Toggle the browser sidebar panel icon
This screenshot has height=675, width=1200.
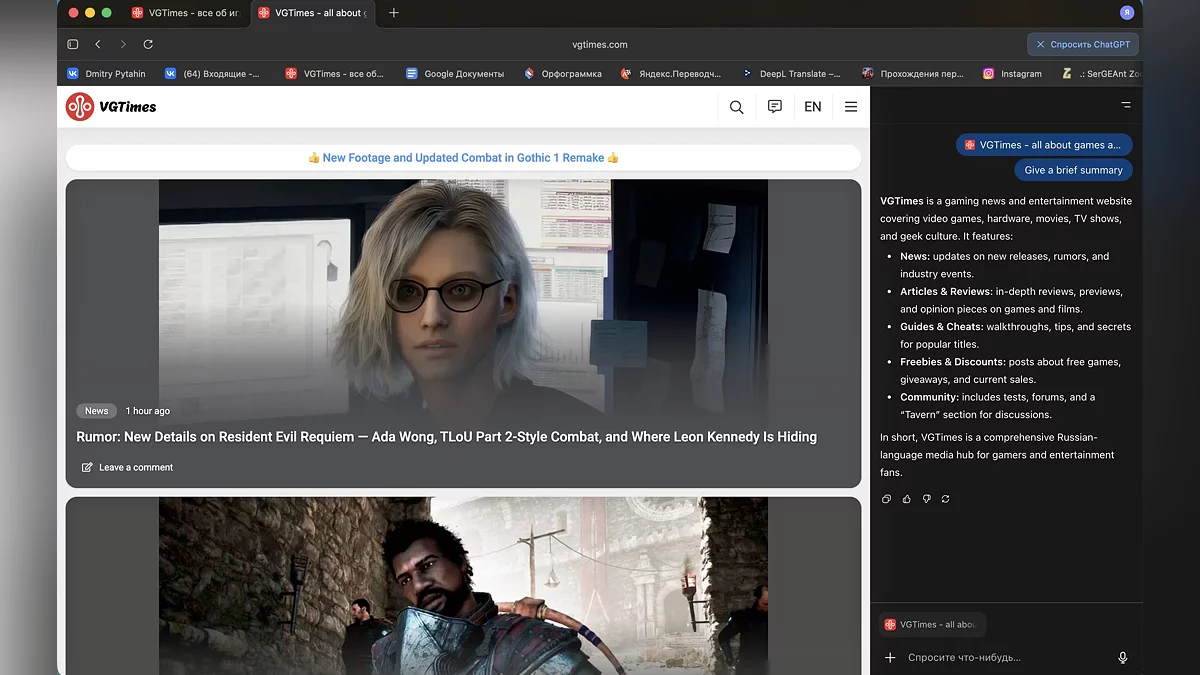pyautogui.click(x=73, y=44)
